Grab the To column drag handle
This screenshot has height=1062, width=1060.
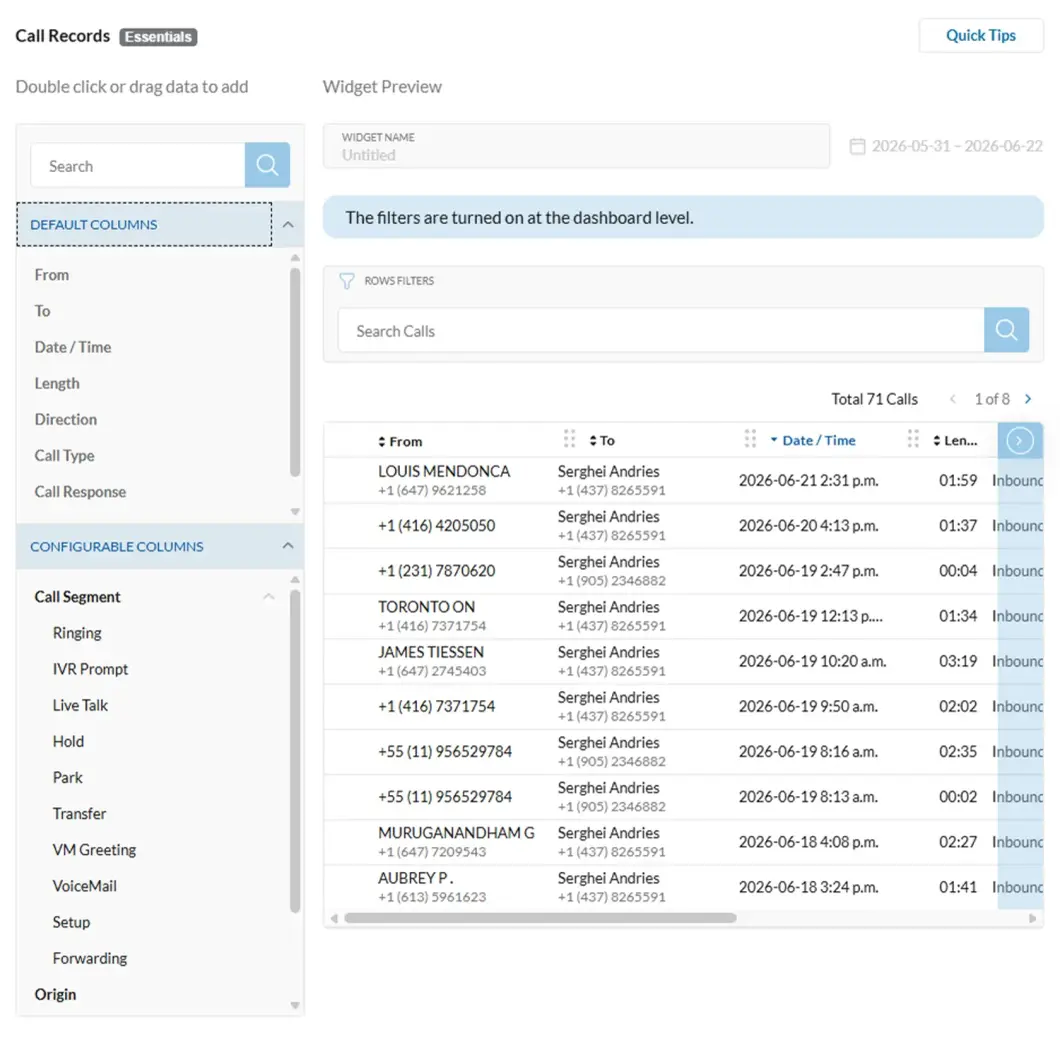[x=569, y=439]
